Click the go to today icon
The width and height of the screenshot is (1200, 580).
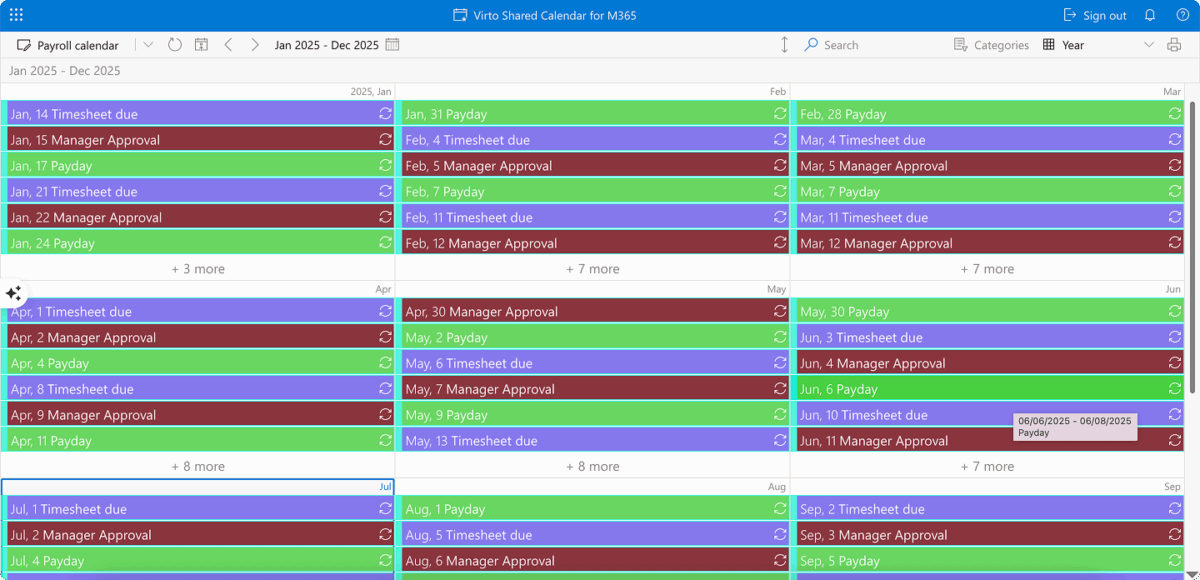tap(201, 45)
